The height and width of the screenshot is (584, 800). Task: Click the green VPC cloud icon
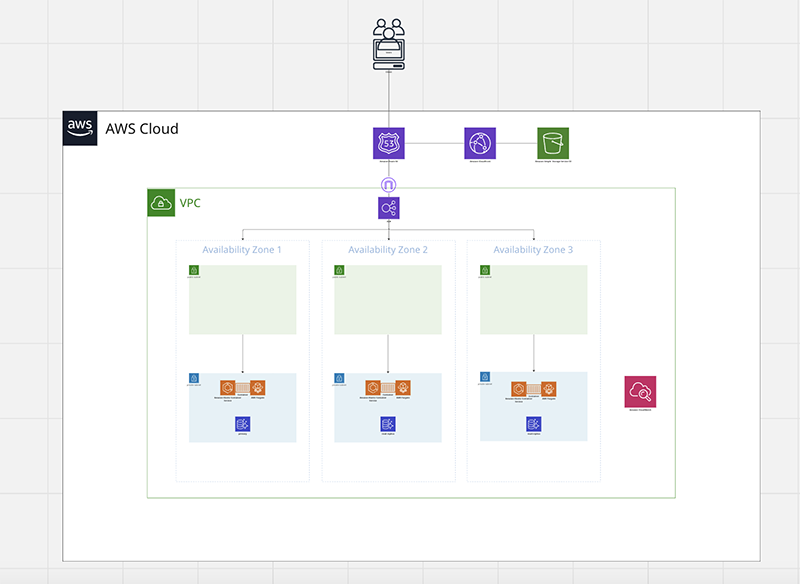(x=161, y=202)
